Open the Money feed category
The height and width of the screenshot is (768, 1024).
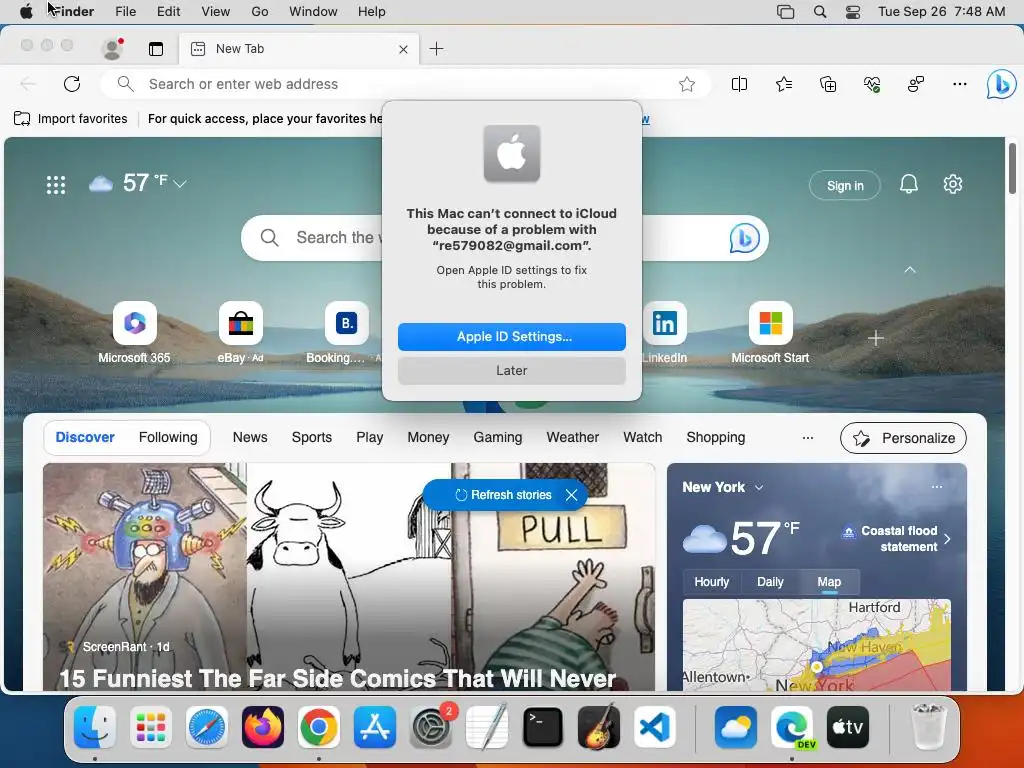[428, 438]
